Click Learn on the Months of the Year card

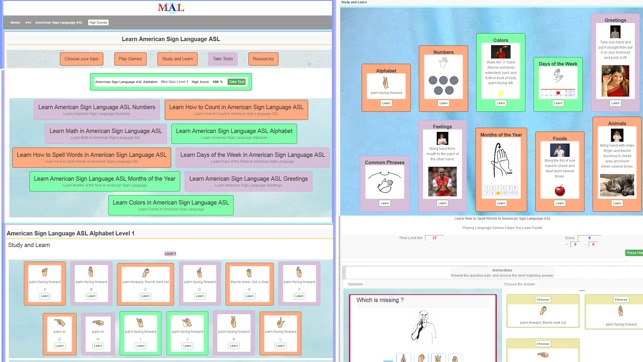(501, 203)
